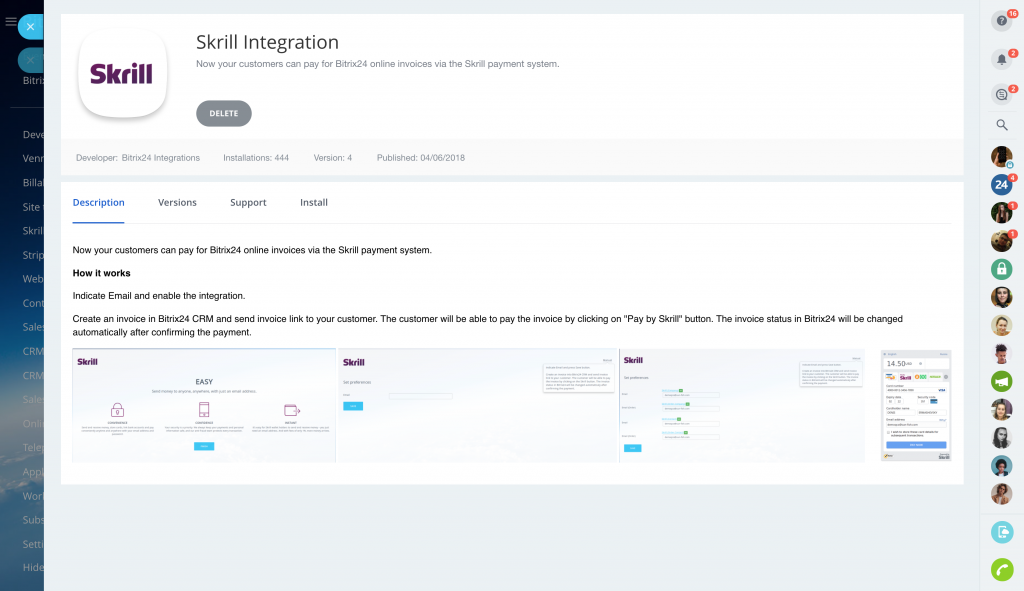Open the chat messages bubble icon
Image resolution: width=1024 pixels, height=591 pixels.
pyautogui.click(x=1001, y=95)
